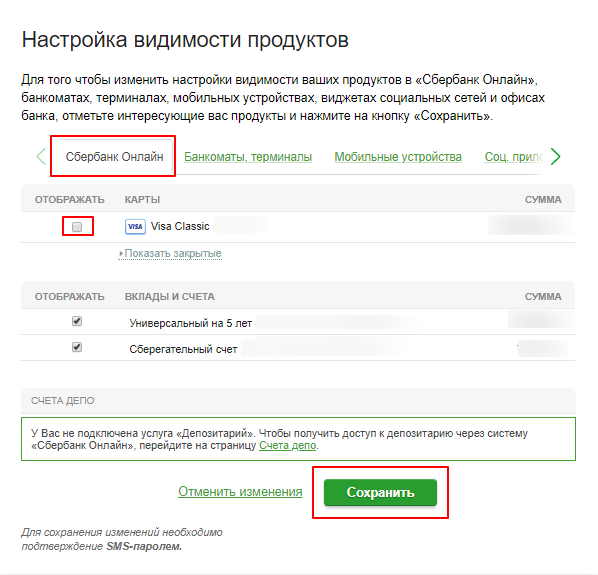Uncheck display for Универсальный на 5 лет
598x575 pixels.
pyautogui.click(x=77, y=321)
